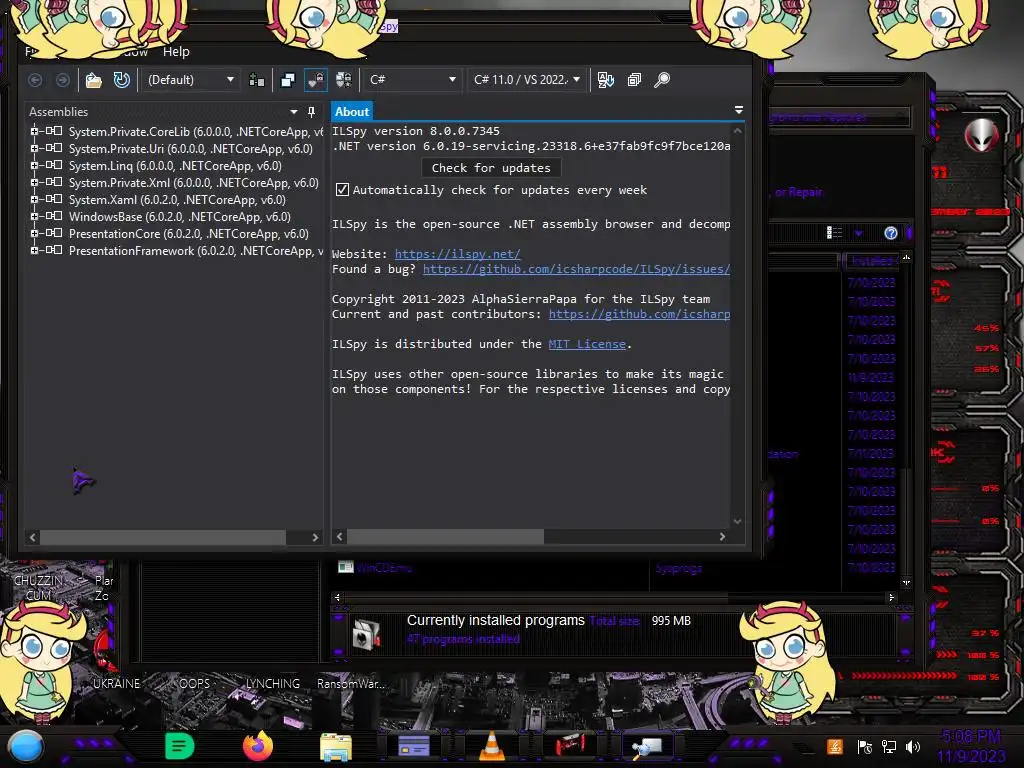
Task: Open view dropdown arrow in Programs window
Action: tap(858, 233)
